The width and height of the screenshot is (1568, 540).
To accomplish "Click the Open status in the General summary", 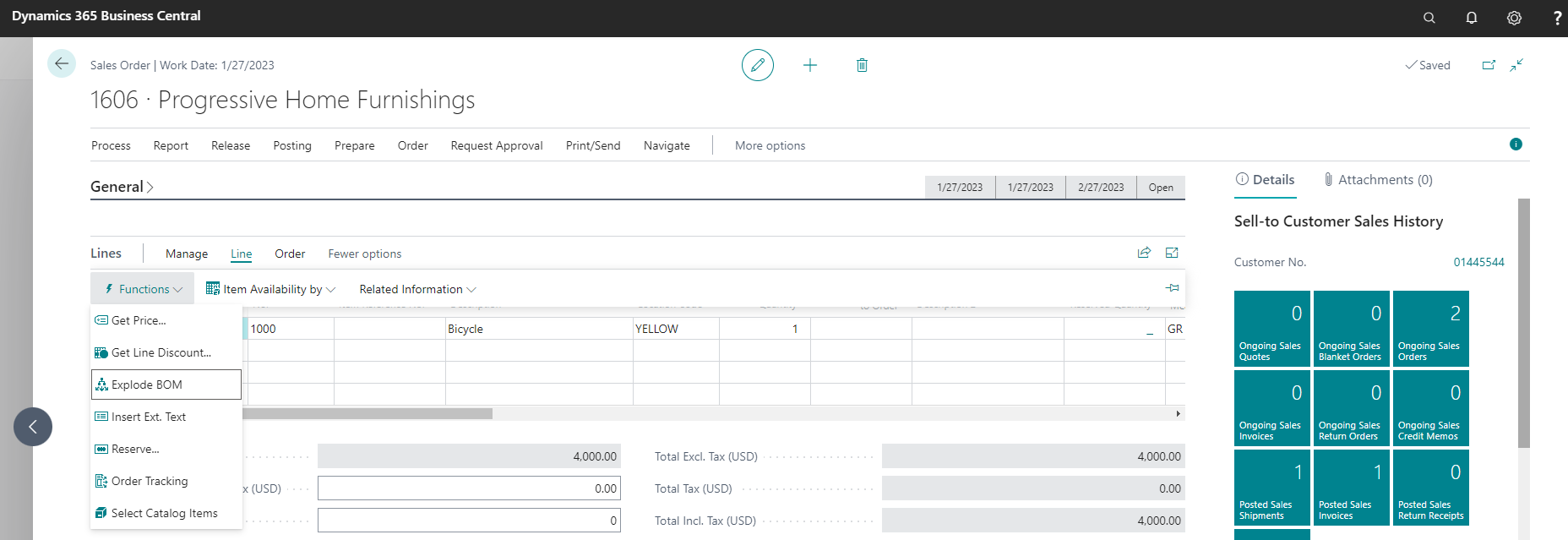I will 1161,188.
